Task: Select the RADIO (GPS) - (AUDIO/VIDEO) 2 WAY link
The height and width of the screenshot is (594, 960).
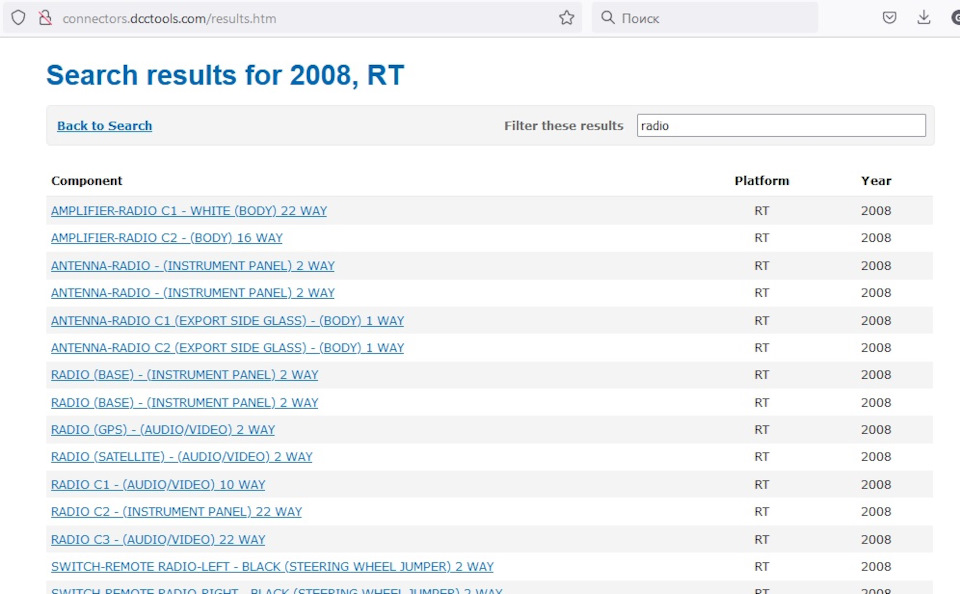Action: (163, 429)
